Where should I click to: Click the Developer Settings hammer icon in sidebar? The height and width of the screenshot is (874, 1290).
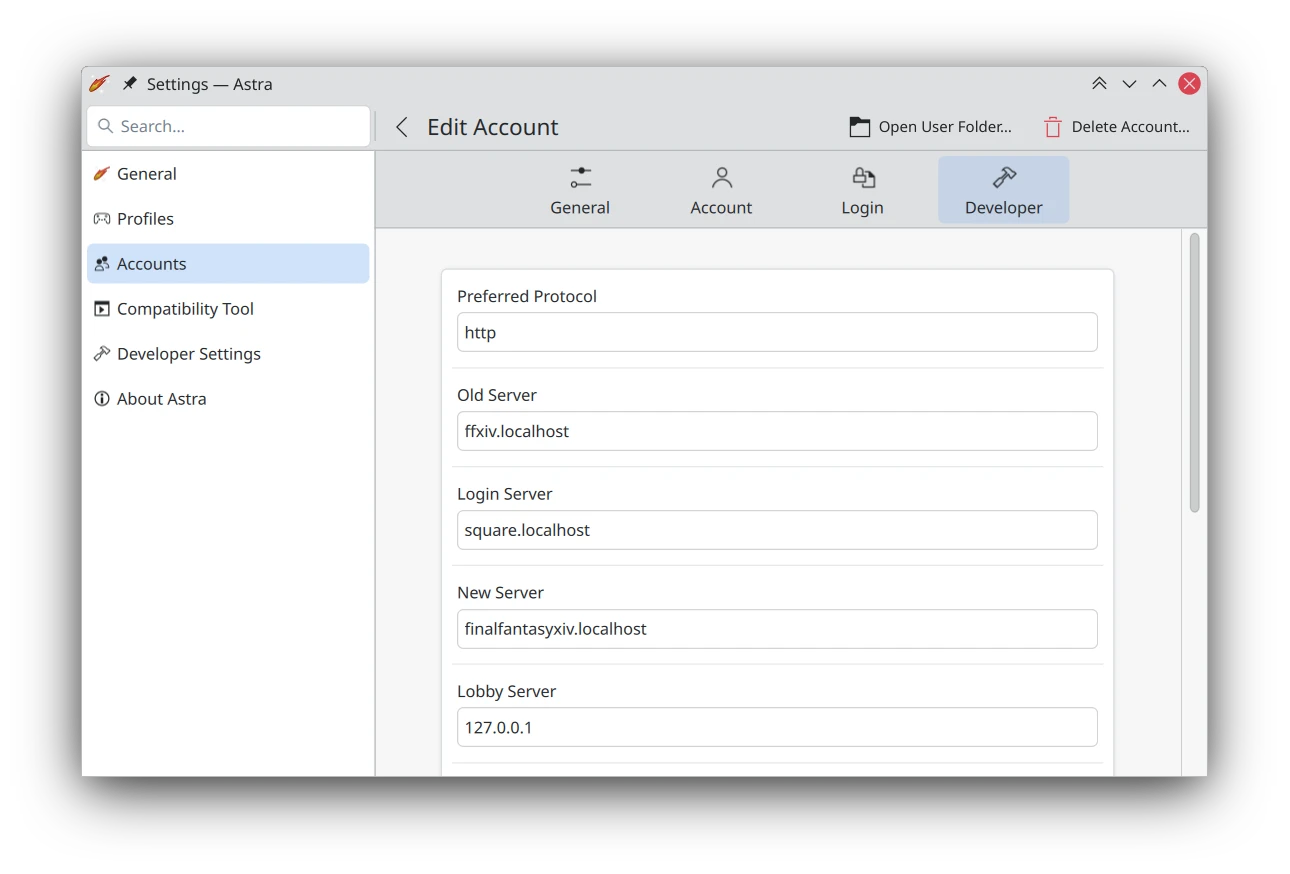point(102,354)
